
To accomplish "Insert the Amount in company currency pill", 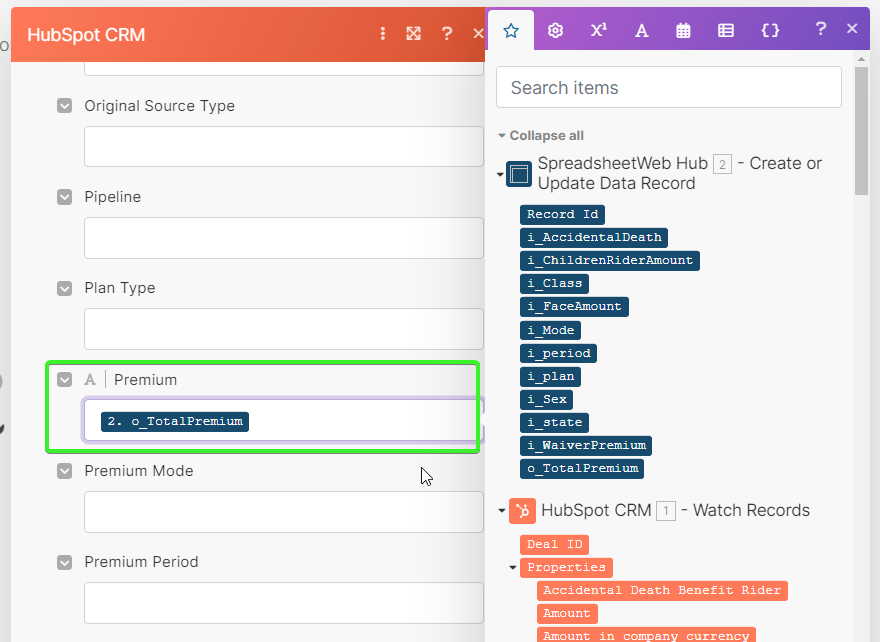I will pyautogui.click(x=646, y=635).
